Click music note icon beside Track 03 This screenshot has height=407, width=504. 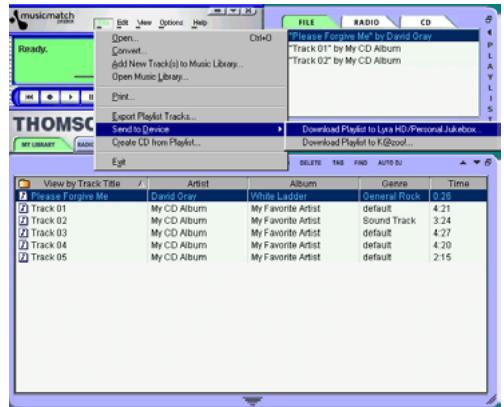[23, 233]
